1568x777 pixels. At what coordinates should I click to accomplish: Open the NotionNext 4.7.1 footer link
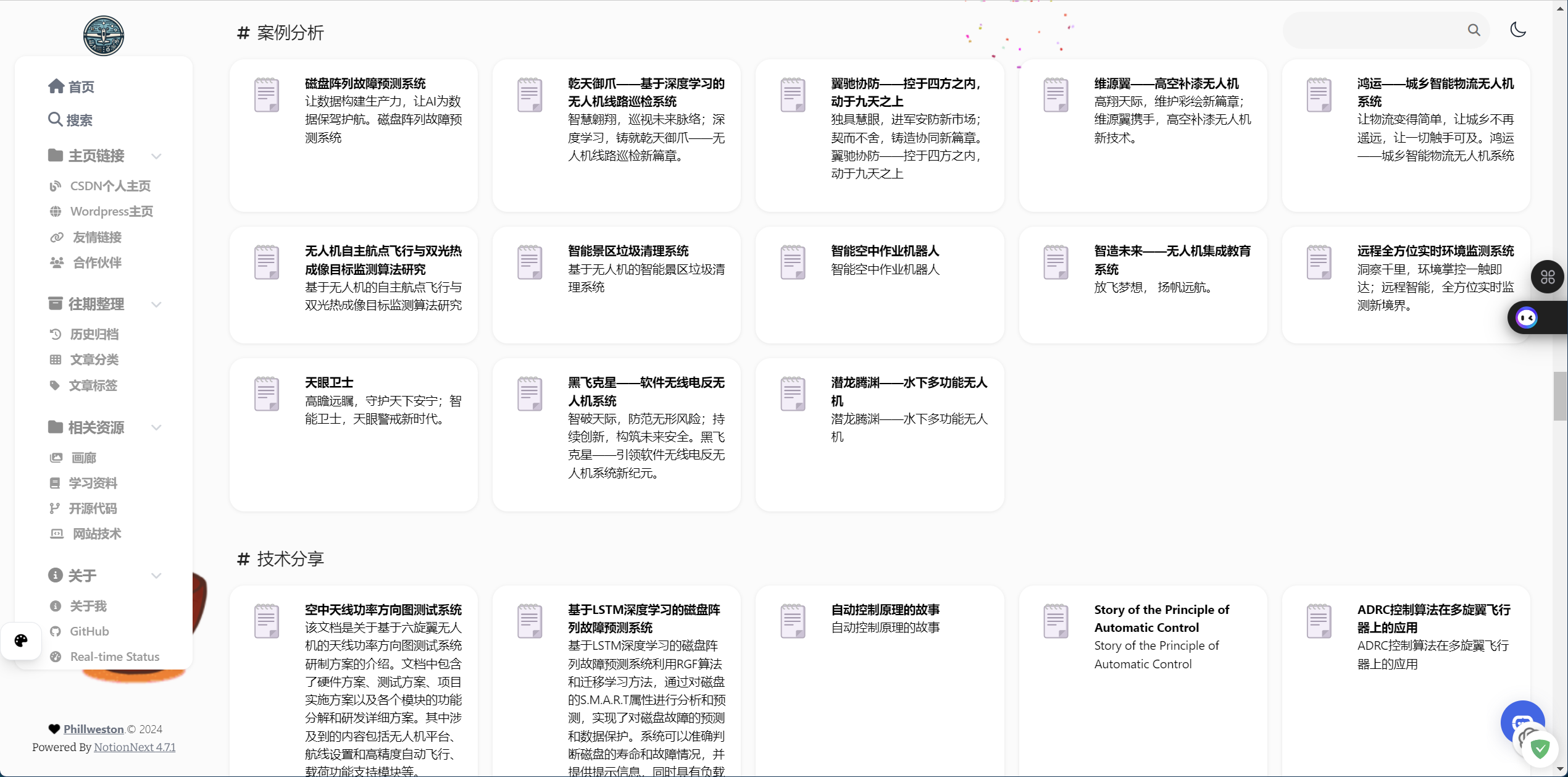[x=135, y=747]
